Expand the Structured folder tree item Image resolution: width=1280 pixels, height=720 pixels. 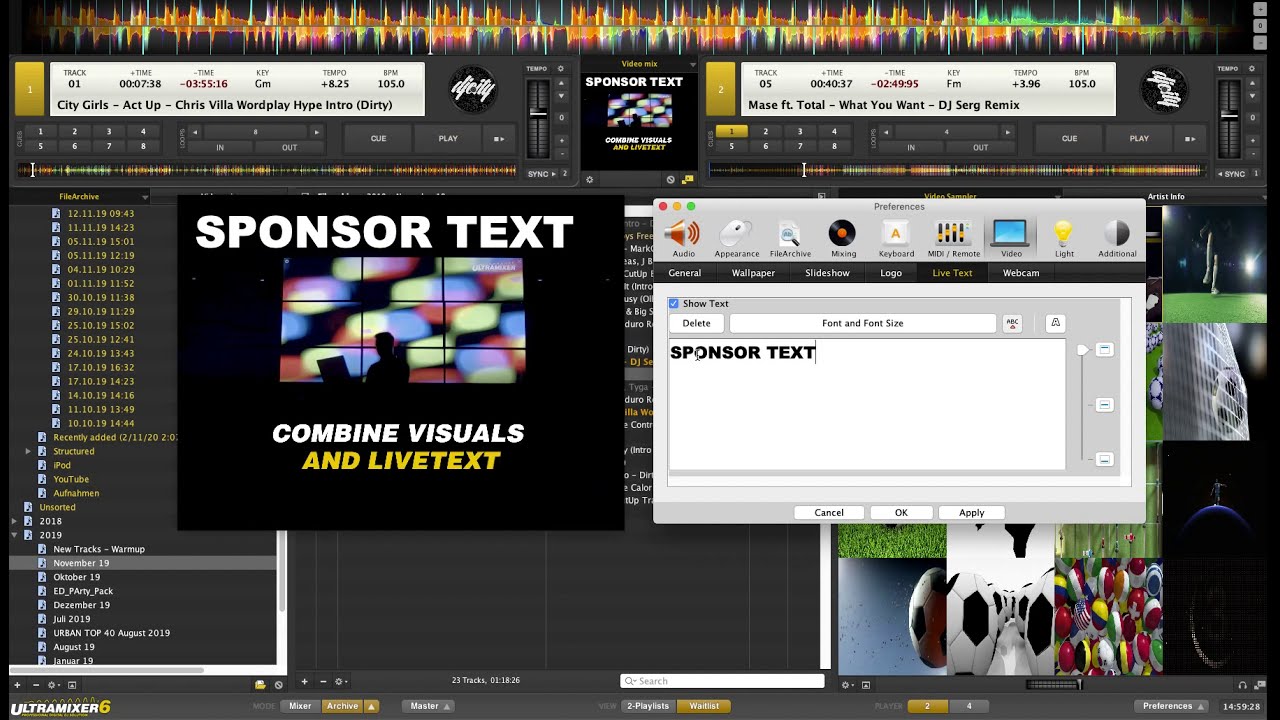28,451
